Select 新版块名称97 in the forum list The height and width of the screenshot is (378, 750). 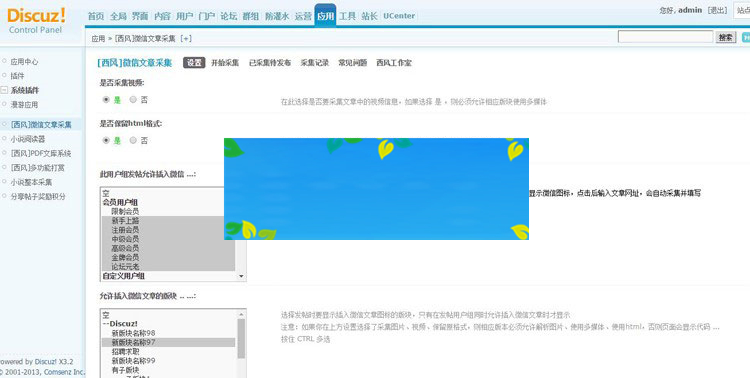pyautogui.click(x=133, y=343)
